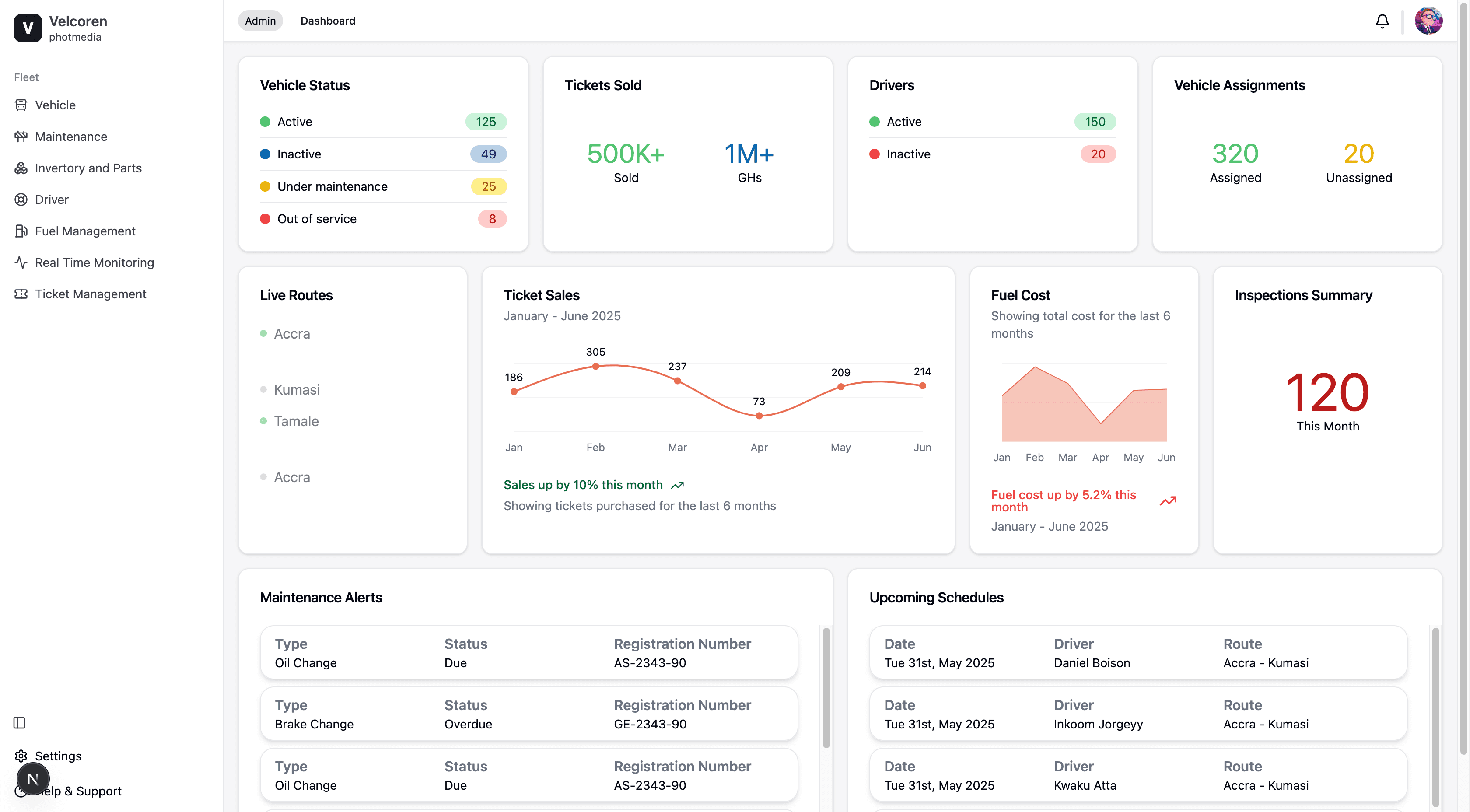Click Velcoren workspace name
The image size is (1470, 812).
click(x=77, y=21)
